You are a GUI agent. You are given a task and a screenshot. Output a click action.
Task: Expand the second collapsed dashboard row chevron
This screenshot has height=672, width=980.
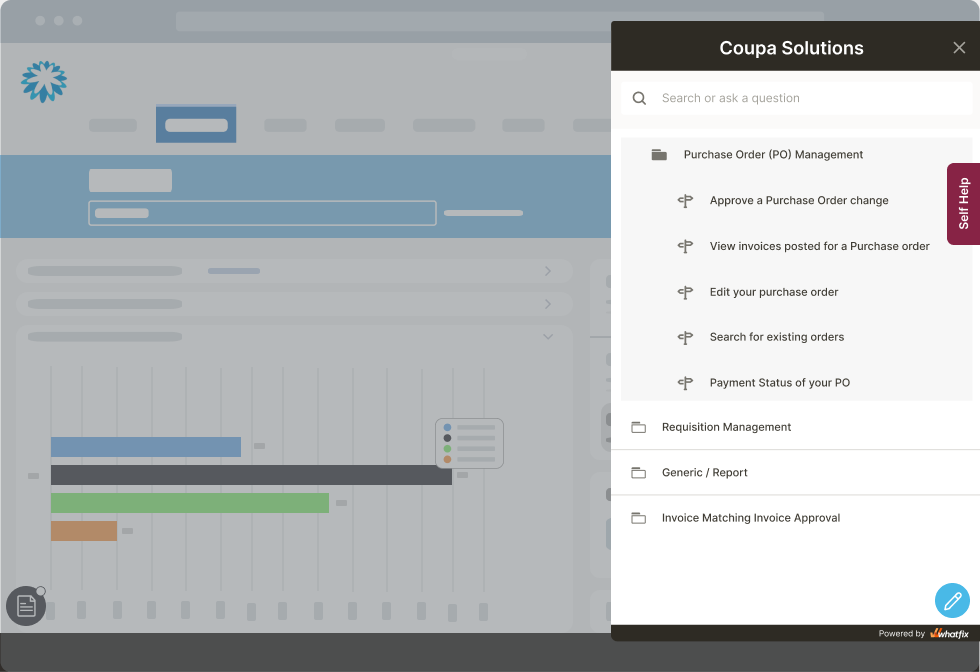[x=548, y=304]
